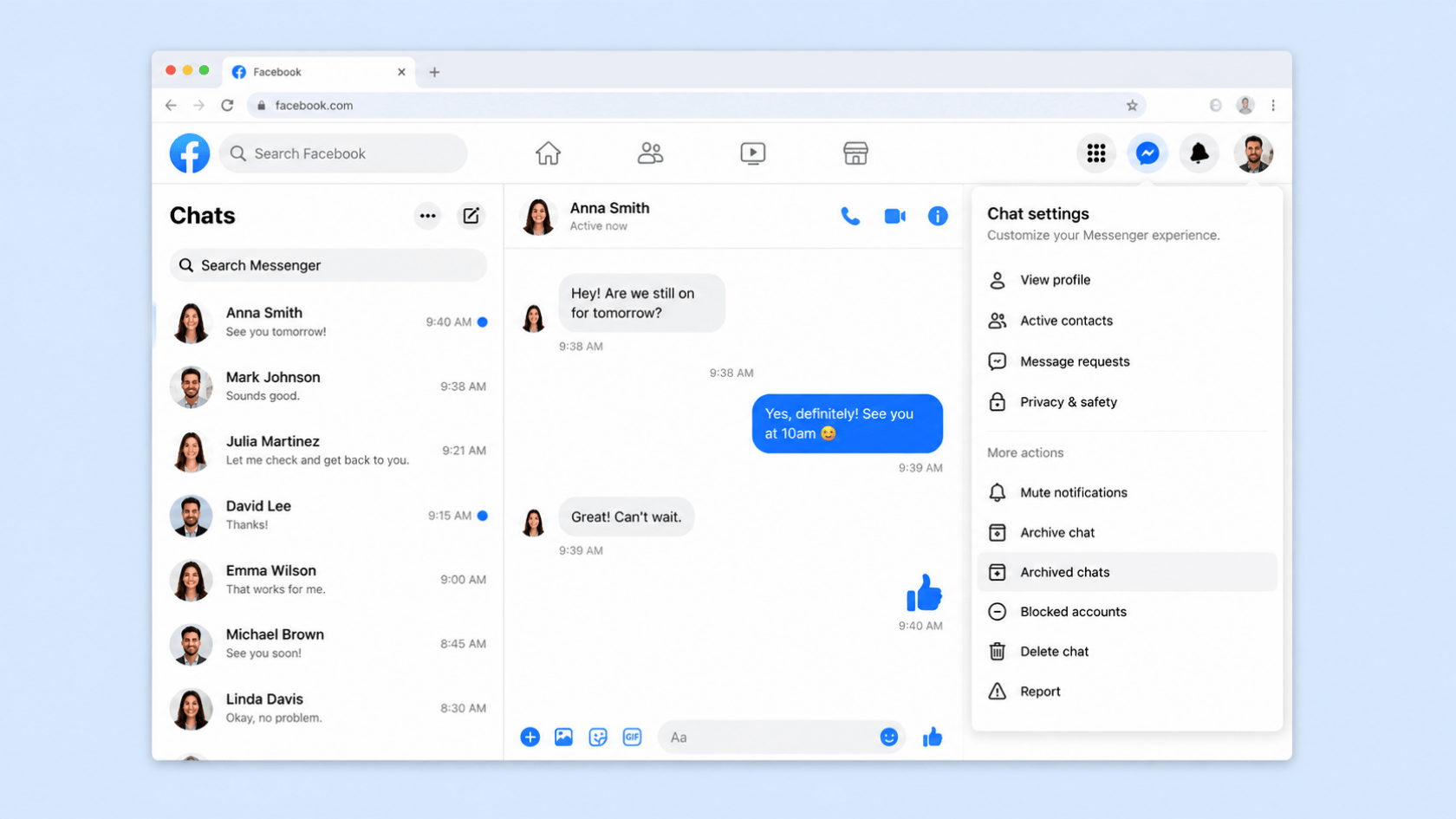Screen dimensions: 1456x819
Task: Open the David Lee conversation
Action: [x=328, y=515]
